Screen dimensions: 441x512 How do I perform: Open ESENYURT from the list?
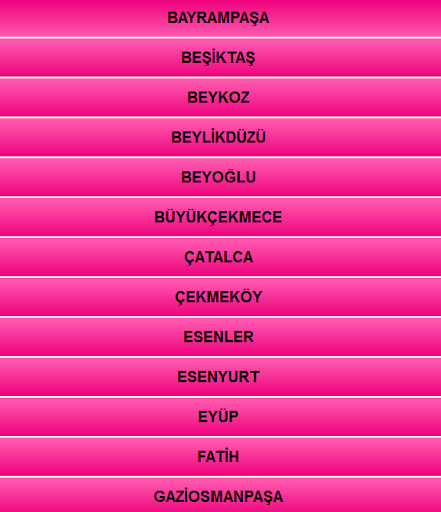(220, 377)
